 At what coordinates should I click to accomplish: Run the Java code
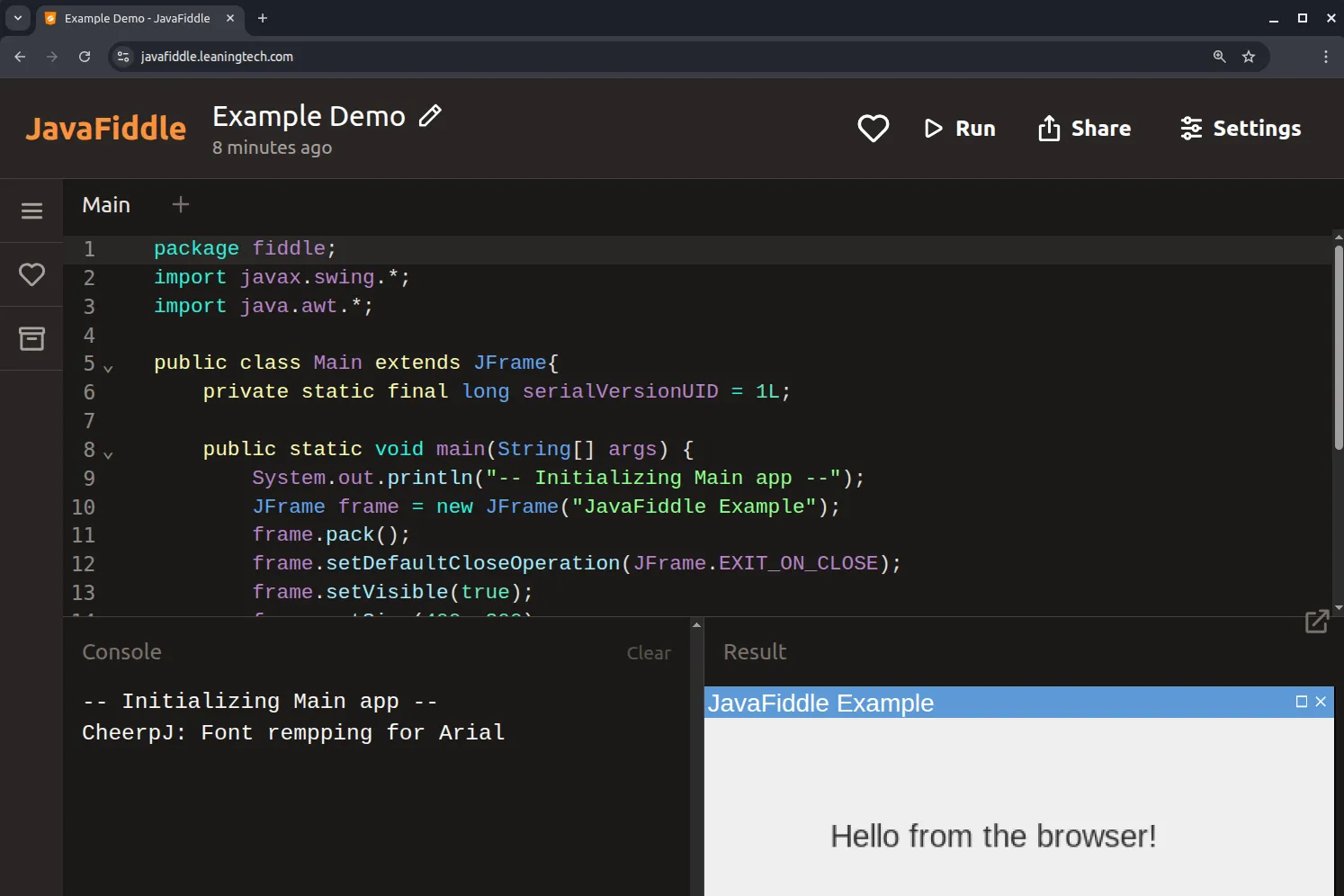pyautogui.click(x=959, y=128)
